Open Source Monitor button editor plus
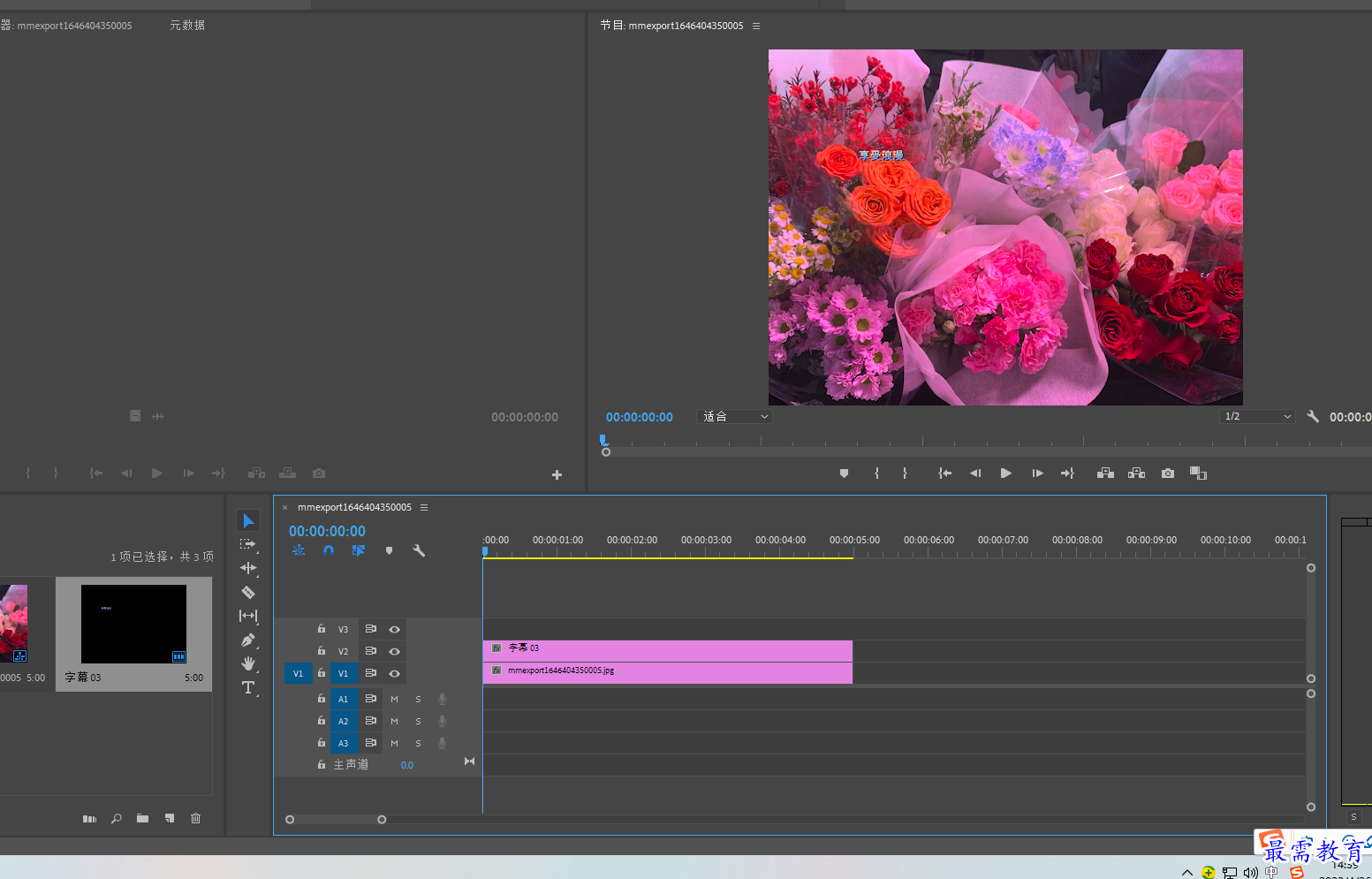Image resolution: width=1372 pixels, height=879 pixels. pos(557,474)
